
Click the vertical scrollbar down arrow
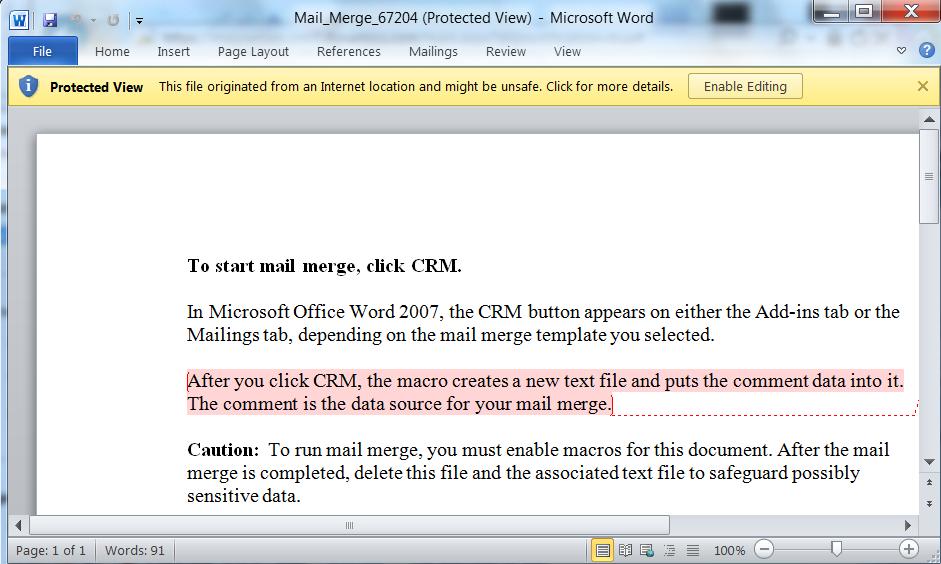coord(929,462)
